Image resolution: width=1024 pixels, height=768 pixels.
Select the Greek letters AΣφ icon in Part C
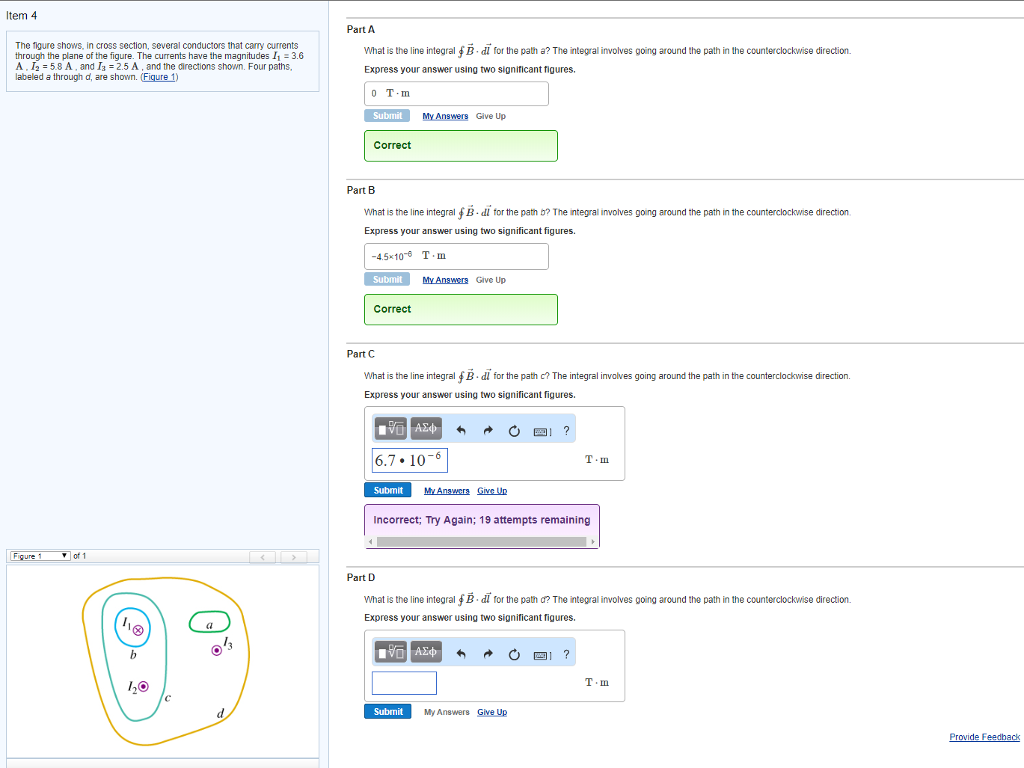[x=425, y=428]
